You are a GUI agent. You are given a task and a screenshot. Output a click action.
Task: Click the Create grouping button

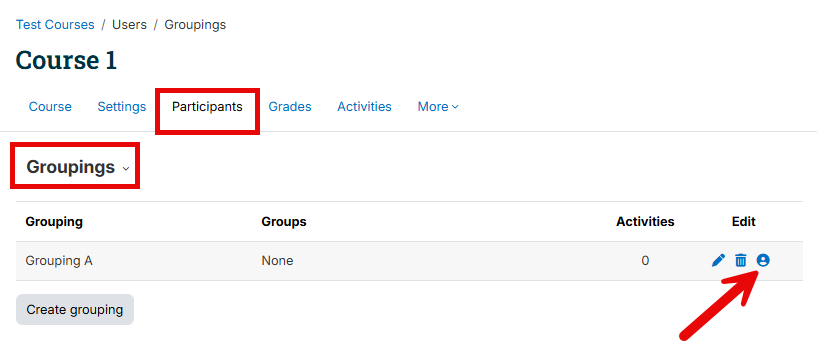[x=75, y=310]
